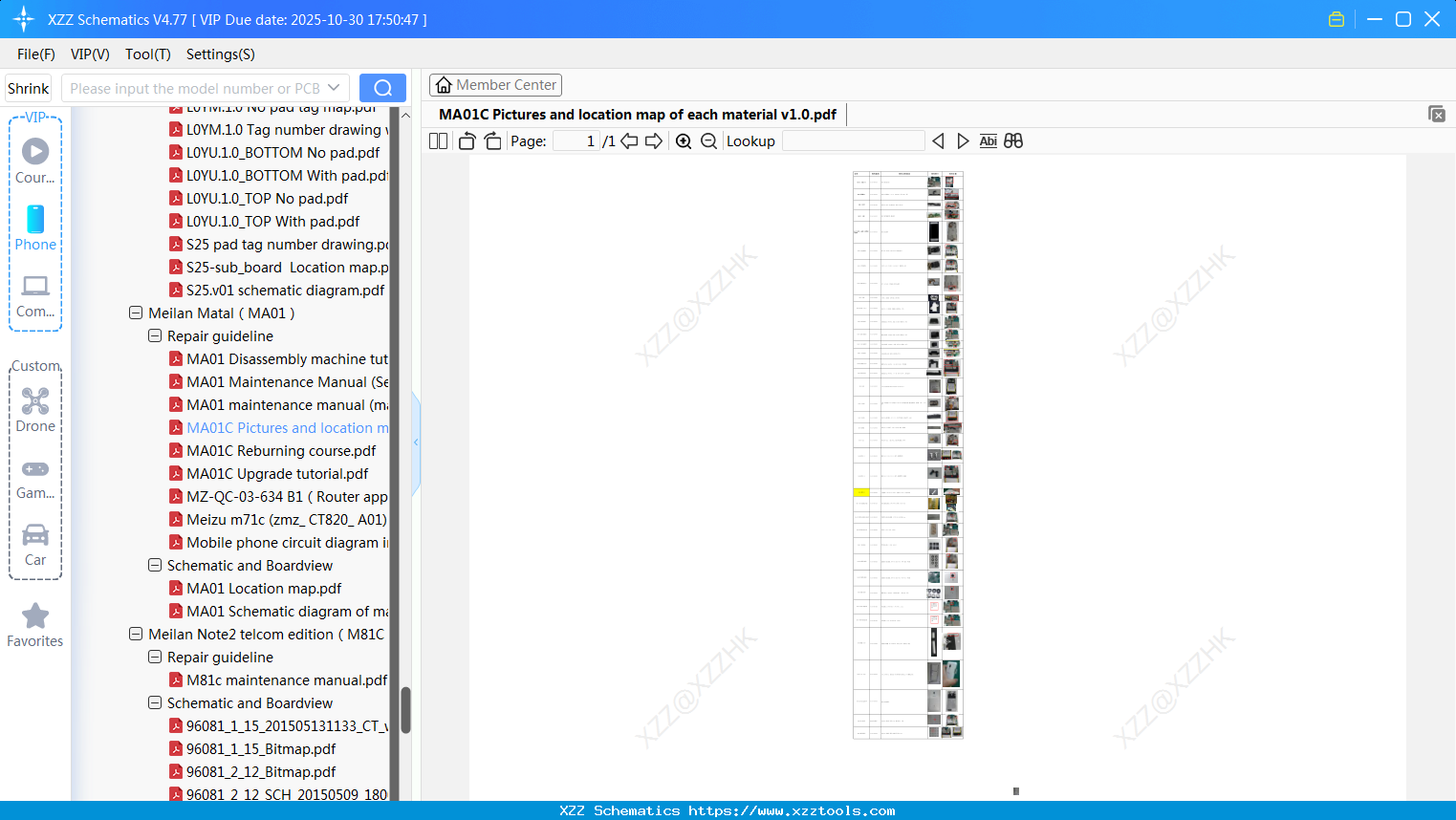Open the Drone category

click(35, 409)
